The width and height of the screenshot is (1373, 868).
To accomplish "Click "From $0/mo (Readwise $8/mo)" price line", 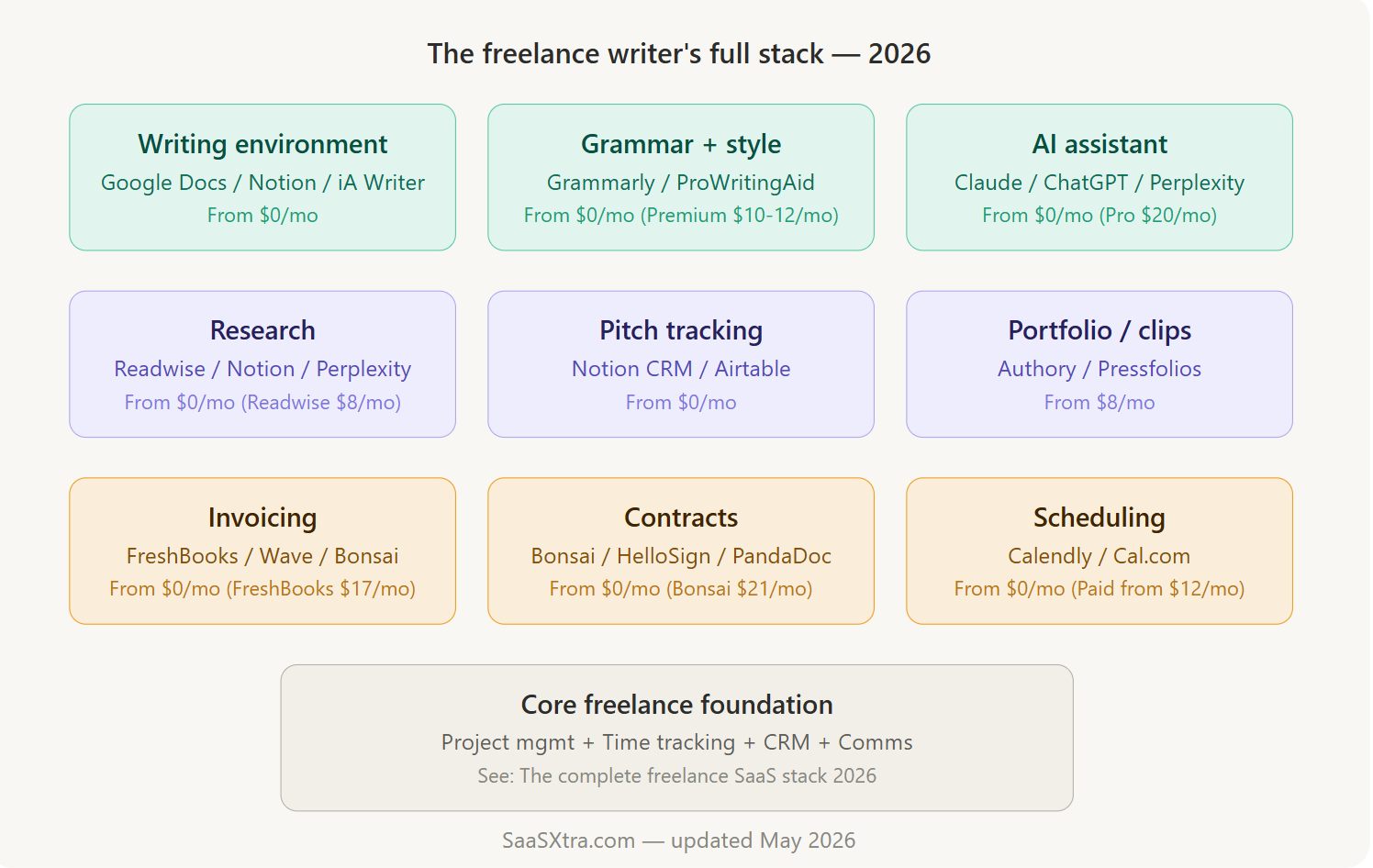I will (262, 403).
